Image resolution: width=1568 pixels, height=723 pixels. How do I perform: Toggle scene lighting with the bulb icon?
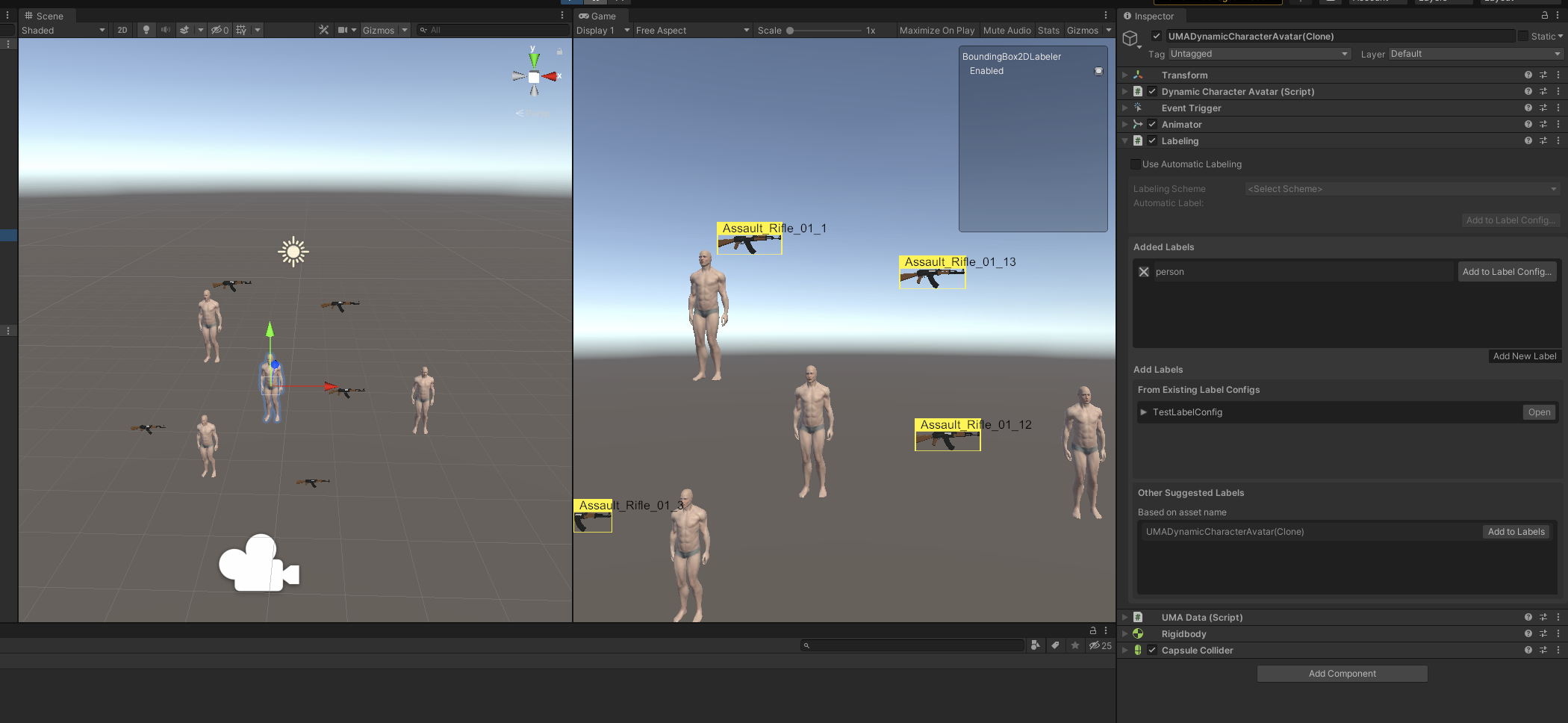pyautogui.click(x=146, y=30)
